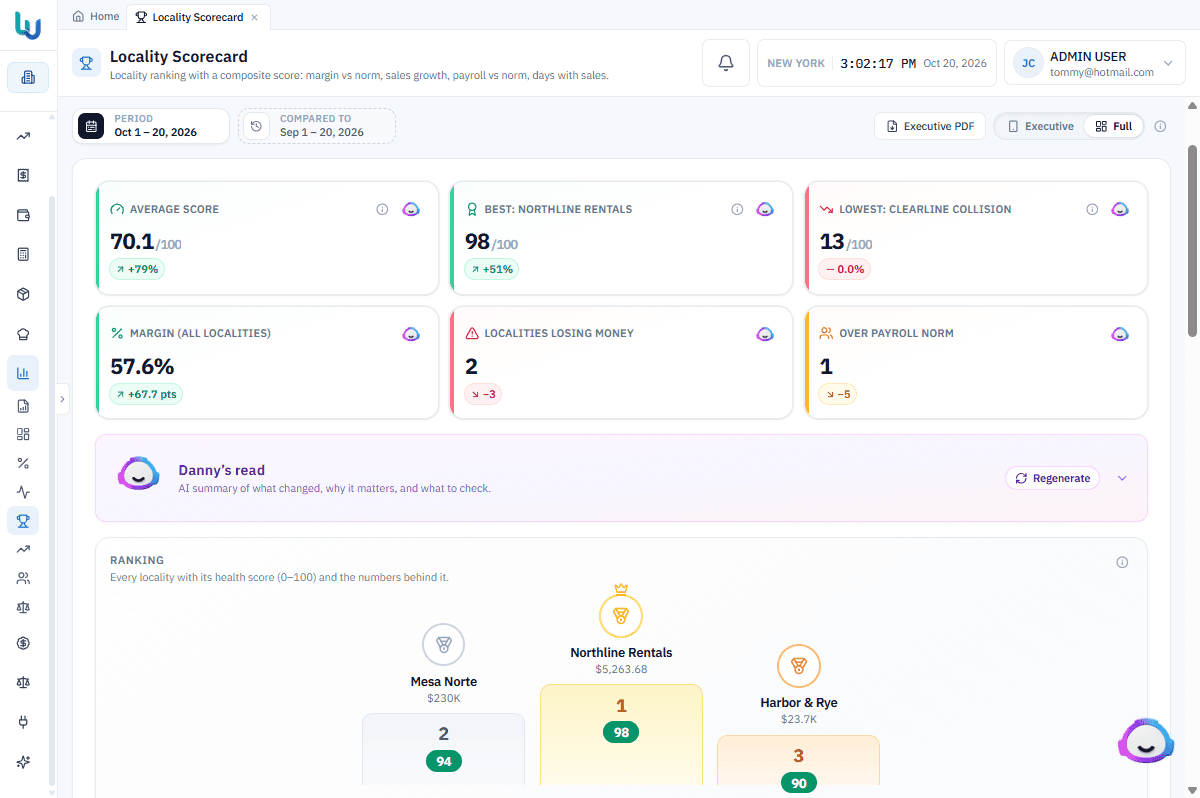The width and height of the screenshot is (1200, 798).
Task: Click info icon on Average Score card
Action: [382, 209]
